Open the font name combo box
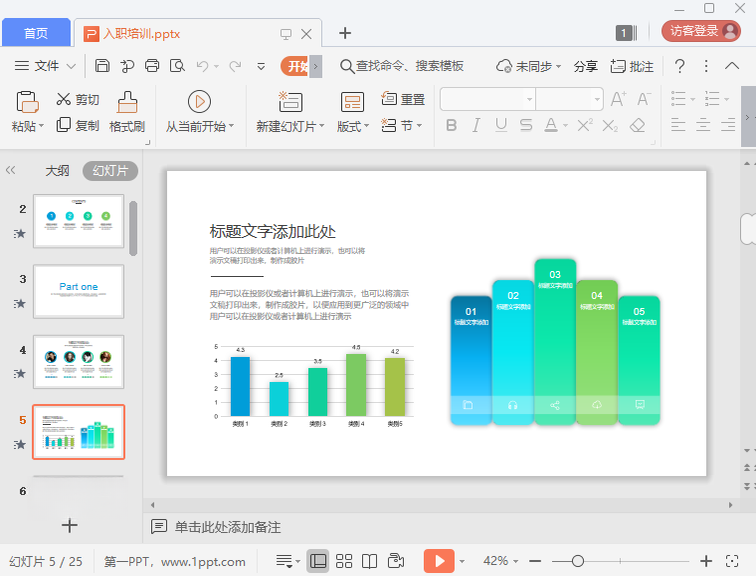Image resolution: width=756 pixels, height=576 pixels. pyautogui.click(x=487, y=99)
